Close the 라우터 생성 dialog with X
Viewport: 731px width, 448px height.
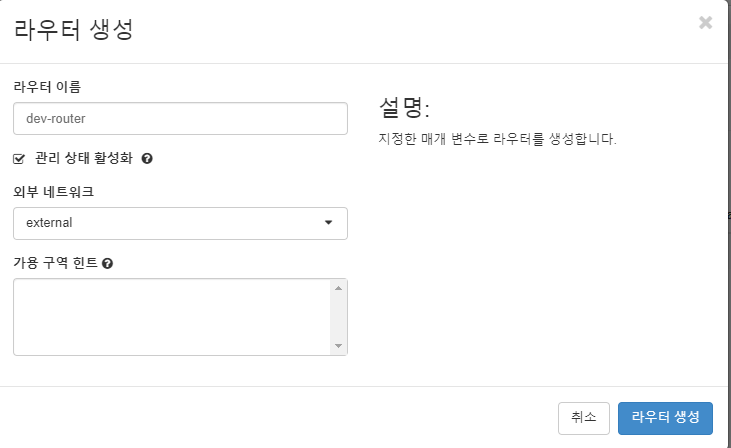pyautogui.click(x=705, y=22)
